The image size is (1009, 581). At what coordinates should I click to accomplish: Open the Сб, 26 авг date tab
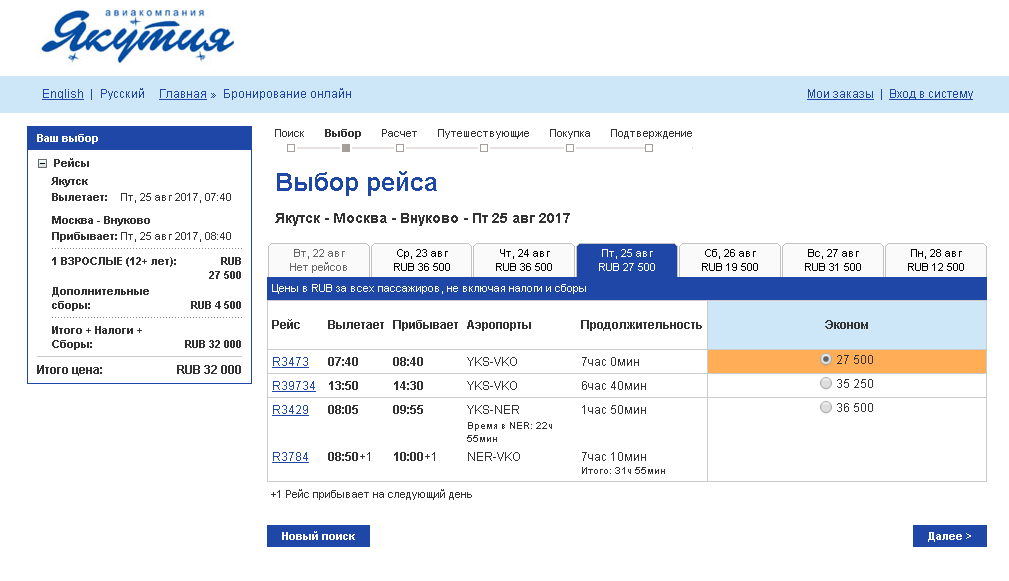(730, 260)
